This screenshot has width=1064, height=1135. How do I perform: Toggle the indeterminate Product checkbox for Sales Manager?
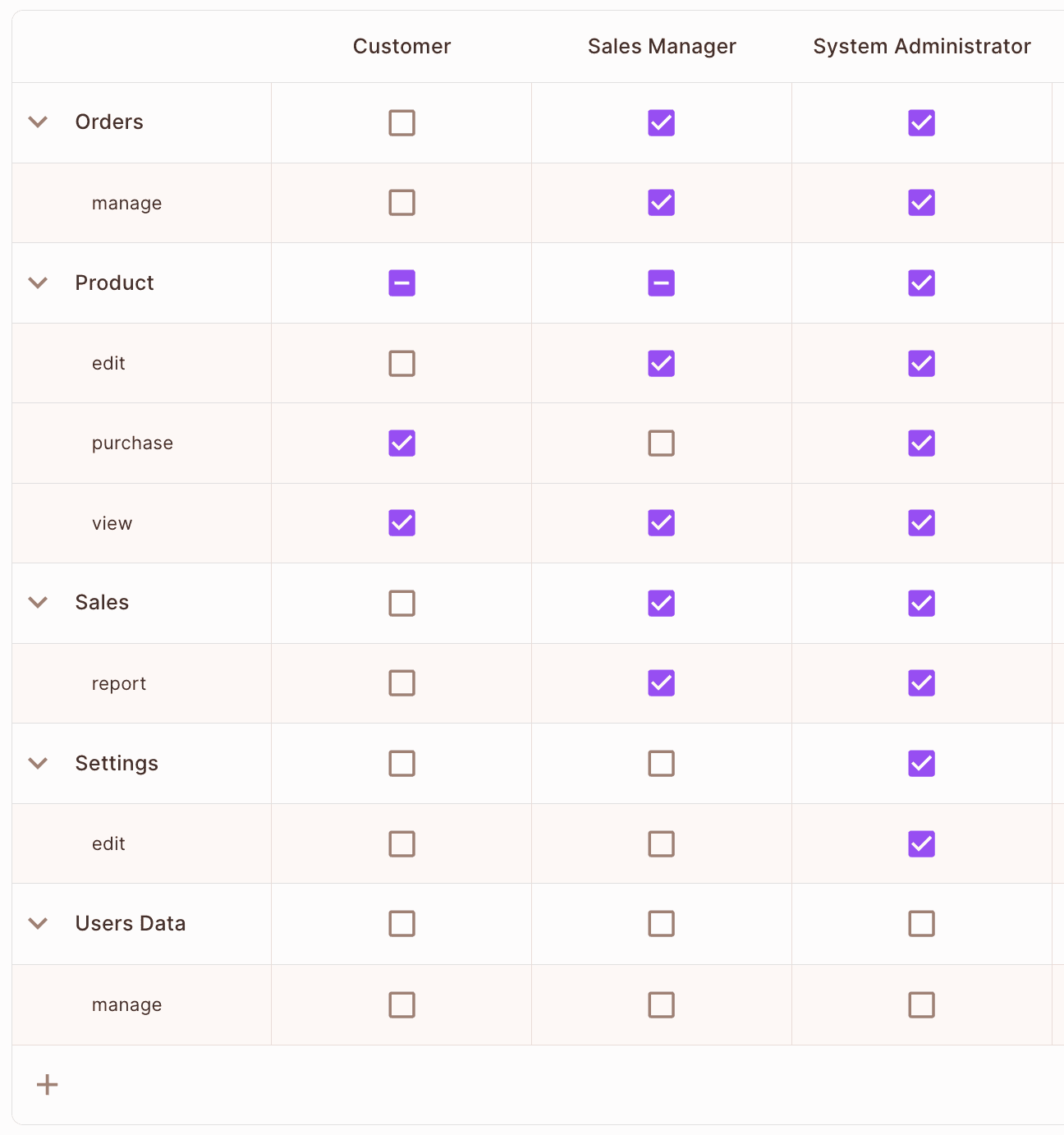point(661,283)
